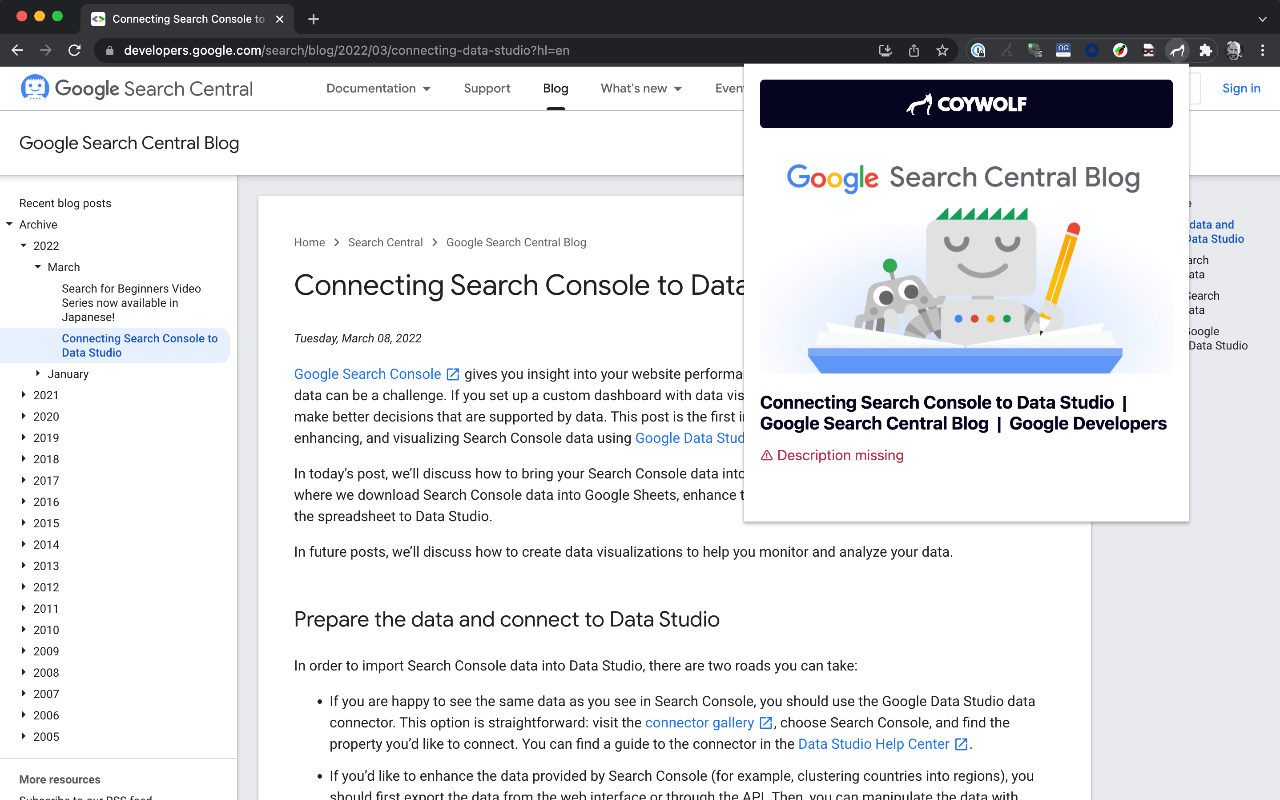Open the Chrome Extensions puzzle icon
Screen dimensions: 1280x800
(1205, 50)
